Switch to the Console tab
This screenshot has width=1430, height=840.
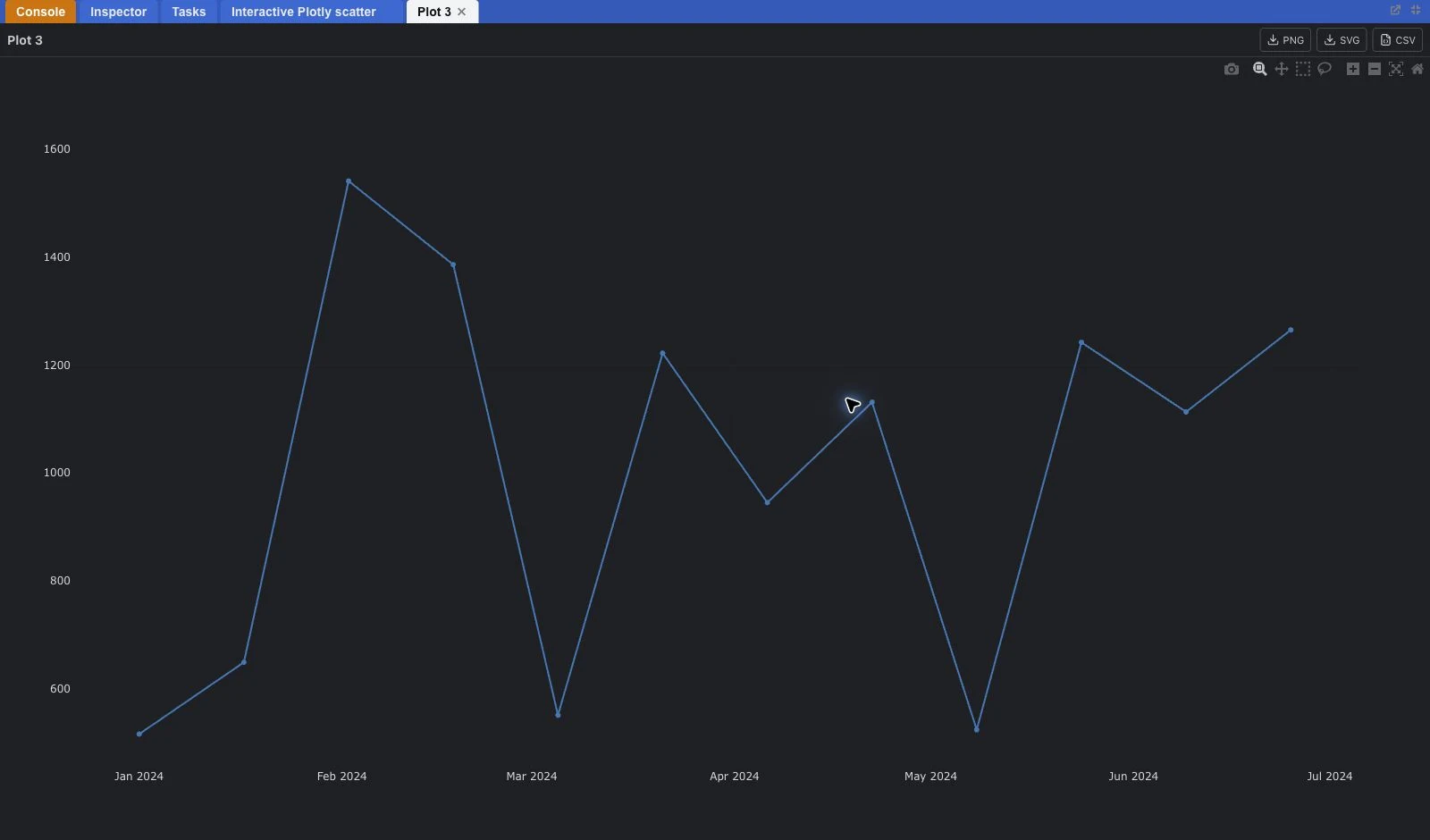tap(40, 12)
